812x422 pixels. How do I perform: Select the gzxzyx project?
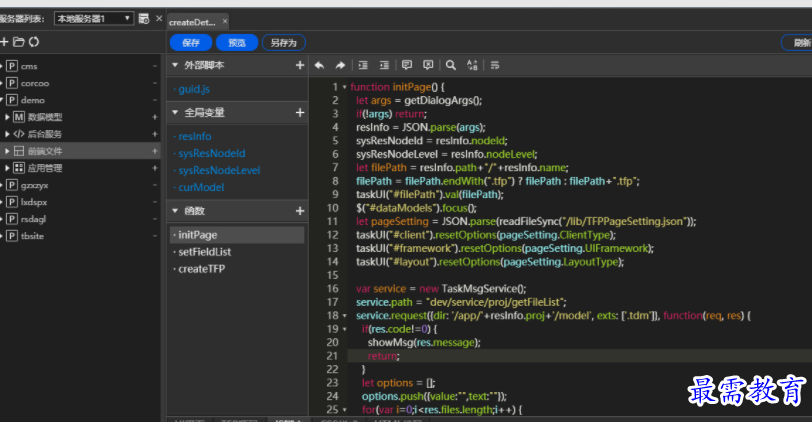(x=34, y=185)
